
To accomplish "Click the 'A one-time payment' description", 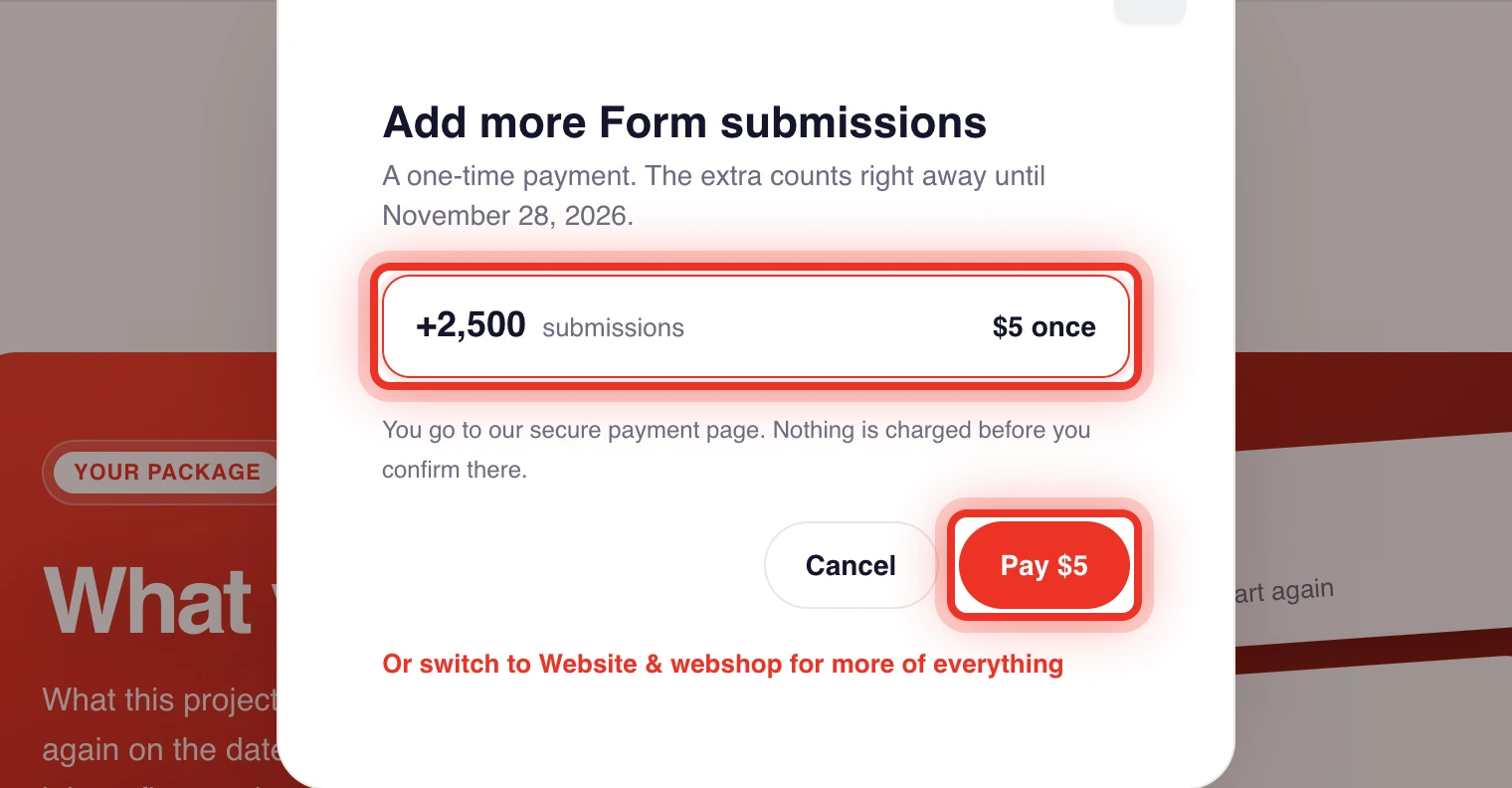I will click(x=713, y=196).
